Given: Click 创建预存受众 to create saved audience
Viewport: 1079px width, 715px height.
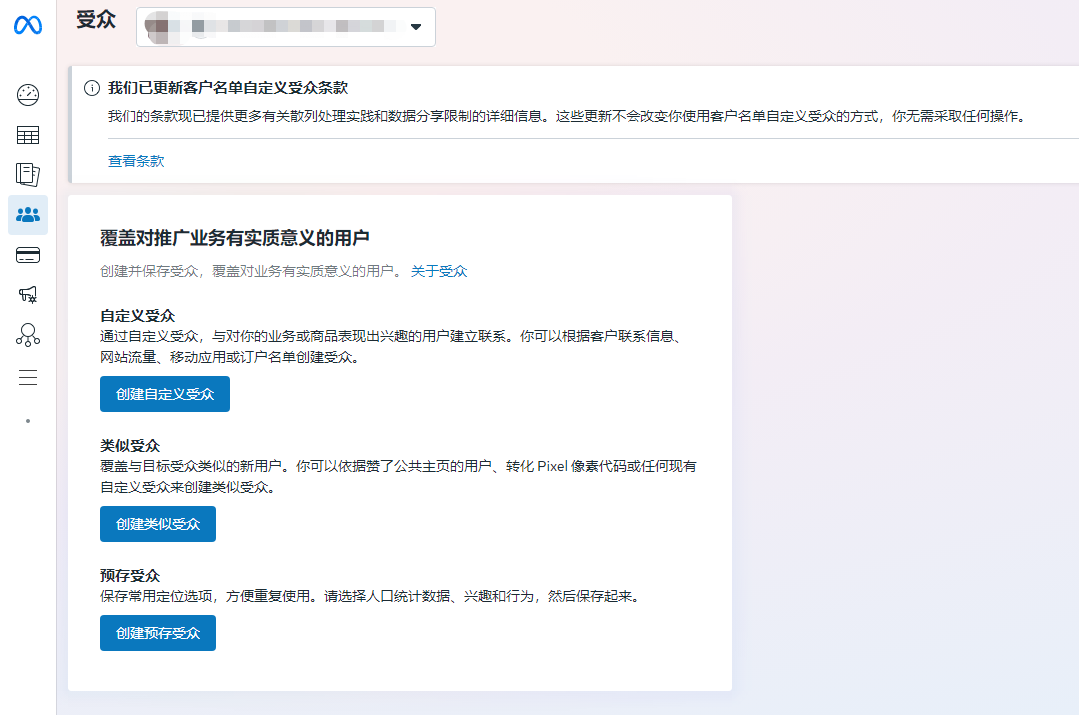Looking at the screenshot, I should coord(157,632).
